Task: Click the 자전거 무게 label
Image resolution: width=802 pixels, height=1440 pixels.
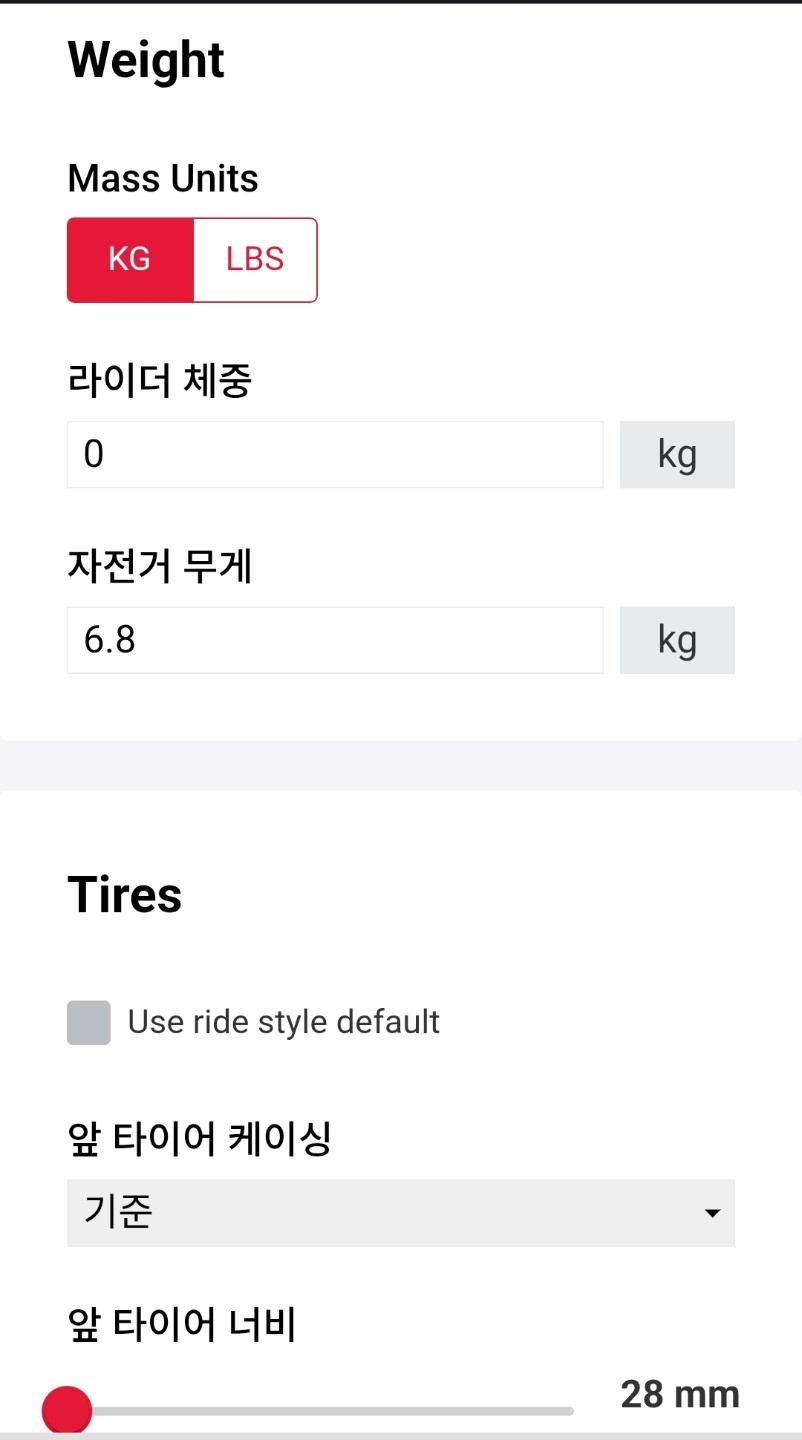Action: [160, 567]
